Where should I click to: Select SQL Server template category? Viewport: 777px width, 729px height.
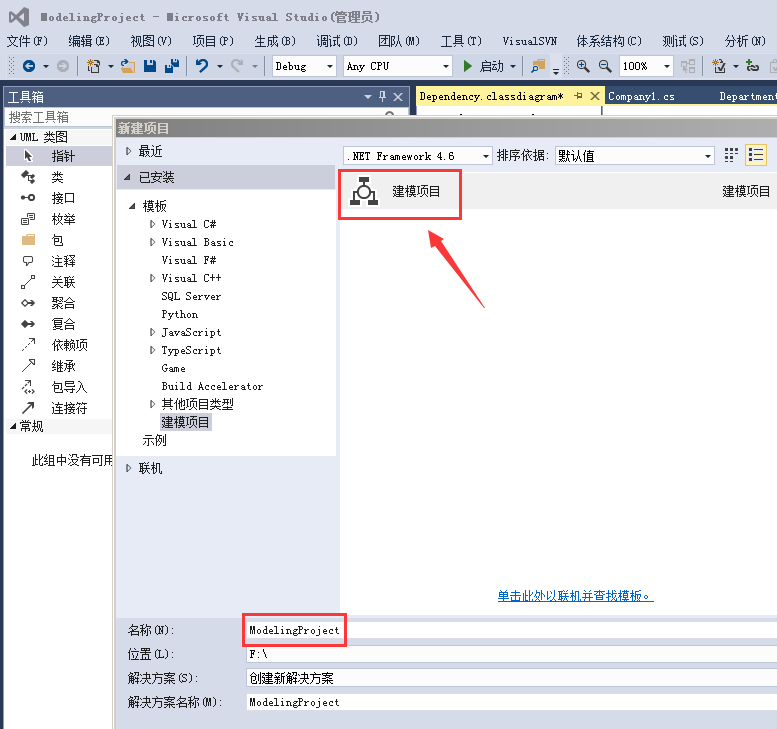coord(191,296)
